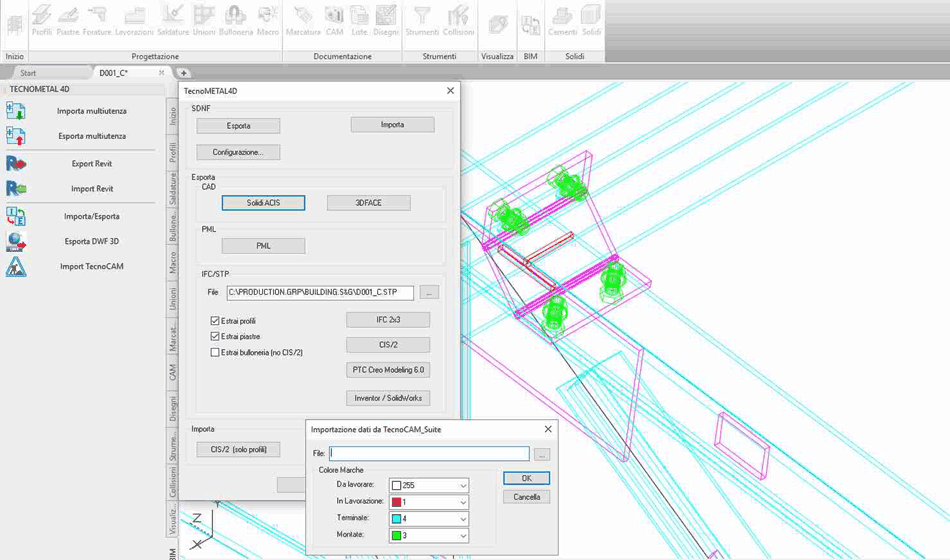Uncheck the Estrai profili checkbox
Image resolution: width=950 pixels, height=560 pixels.
(215, 321)
